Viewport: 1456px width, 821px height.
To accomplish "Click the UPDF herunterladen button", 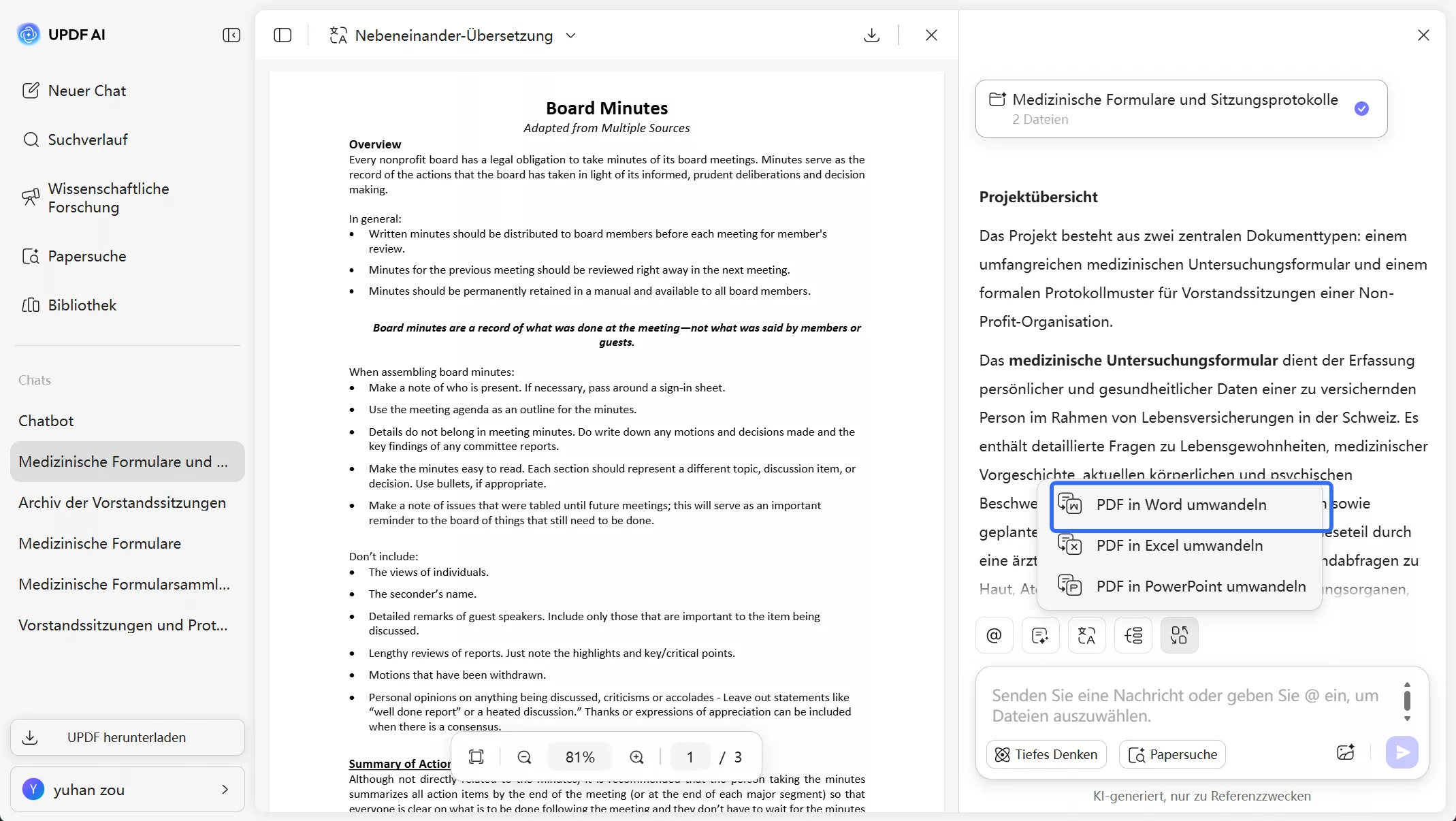I will pyautogui.click(x=127, y=737).
